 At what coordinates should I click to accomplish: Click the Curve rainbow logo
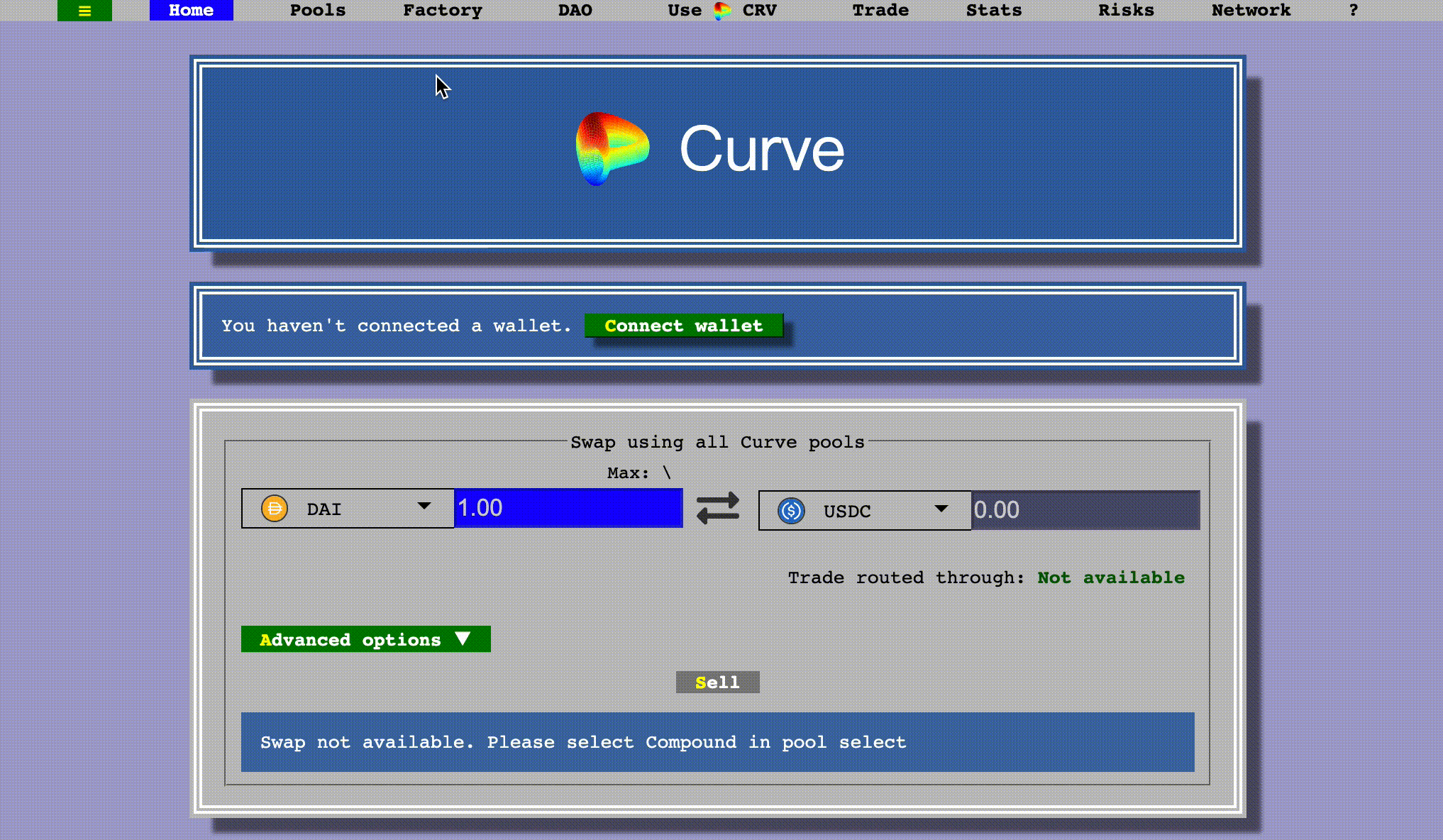(612, 149)
